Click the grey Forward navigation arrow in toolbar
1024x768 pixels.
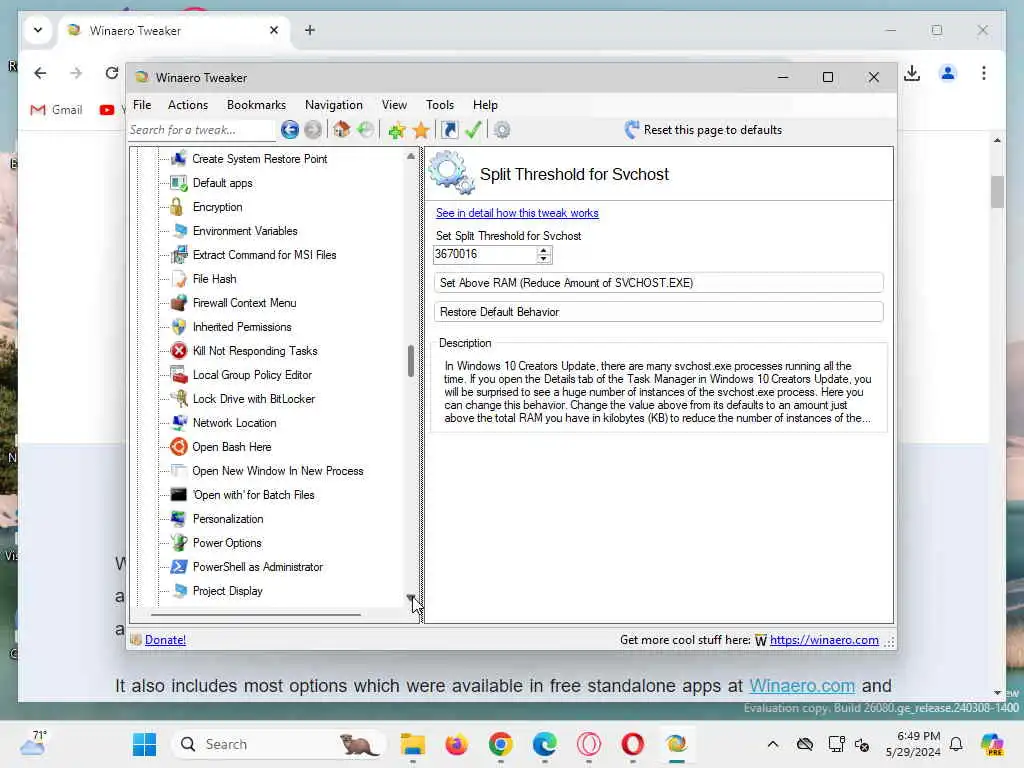(x=313, y=130)
